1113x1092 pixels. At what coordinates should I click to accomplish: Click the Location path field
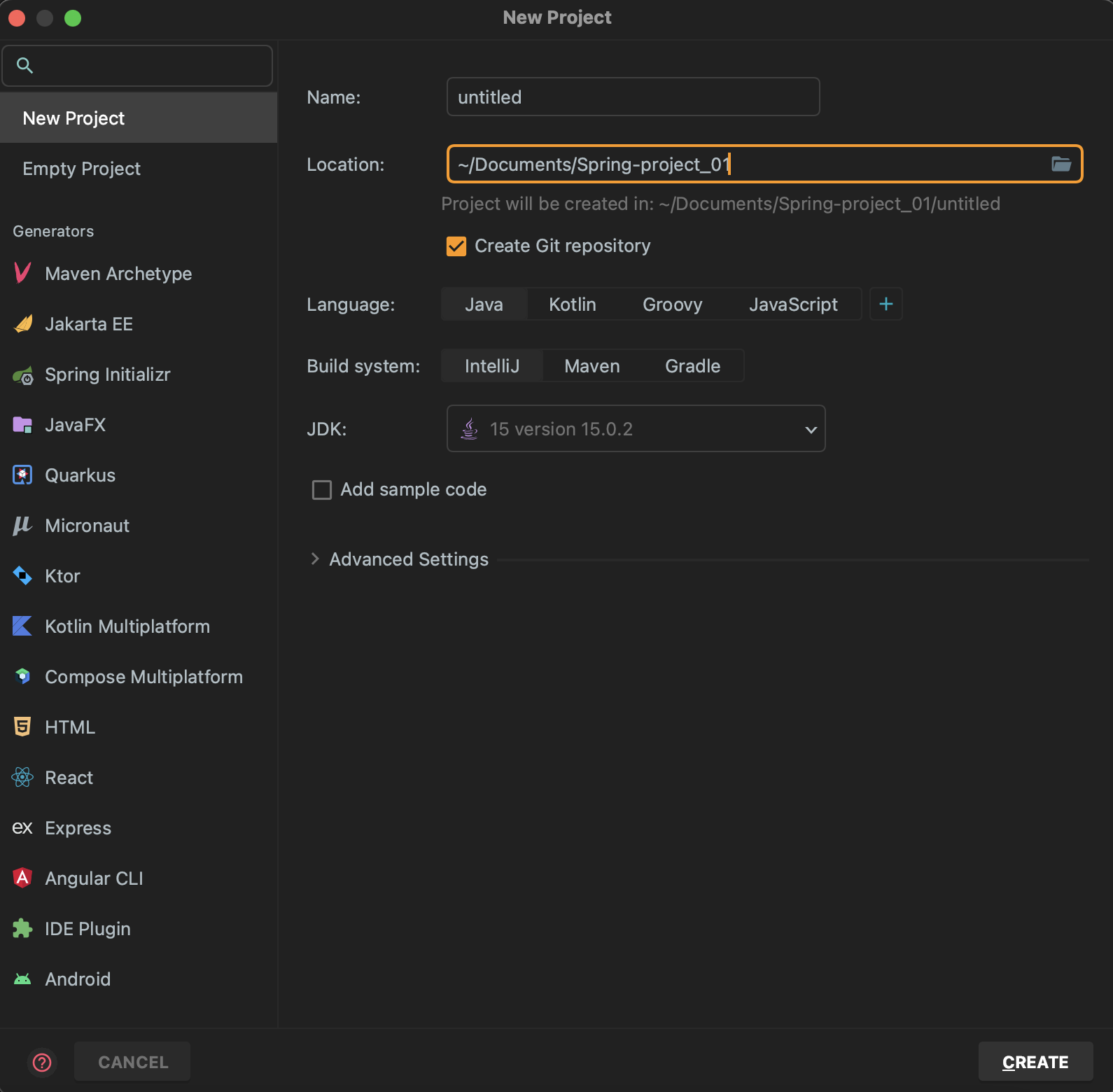[765, 164]
